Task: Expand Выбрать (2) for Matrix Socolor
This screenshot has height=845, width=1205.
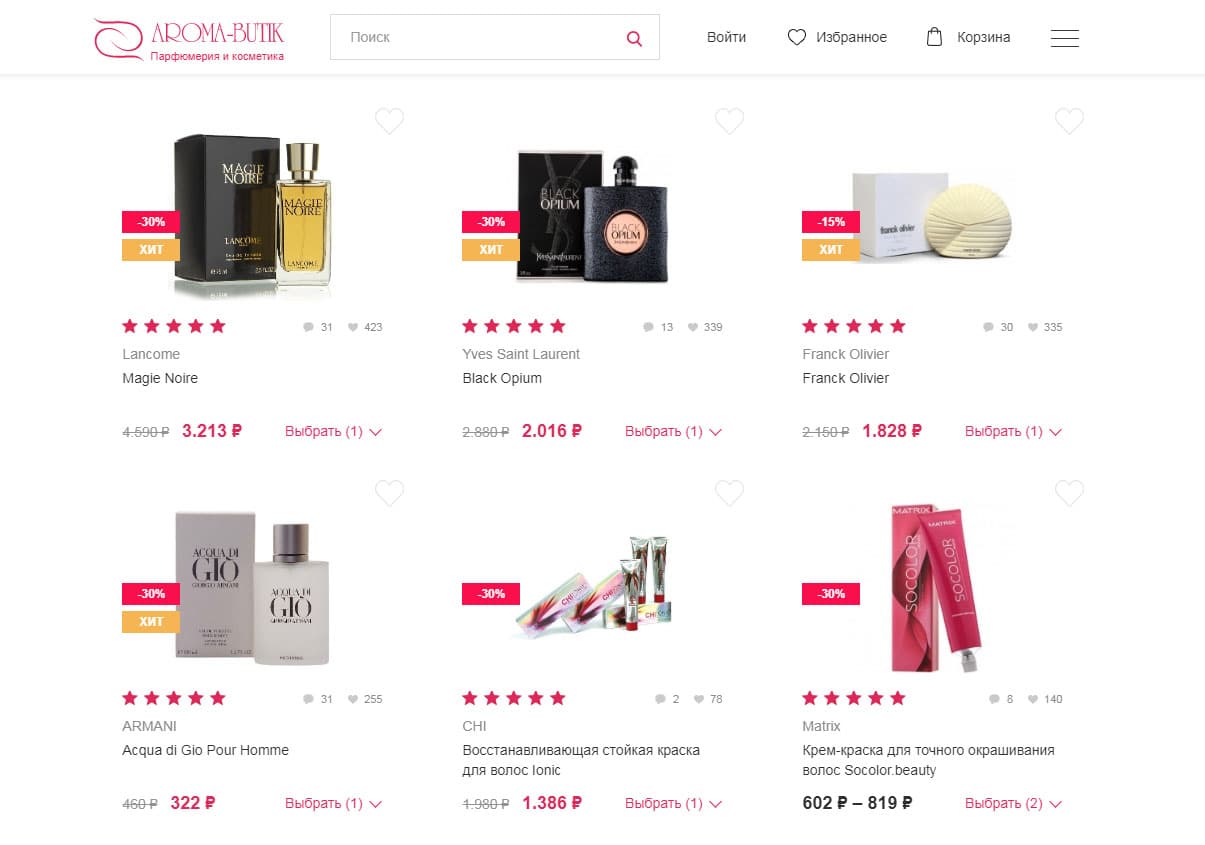Action: 1013,803
